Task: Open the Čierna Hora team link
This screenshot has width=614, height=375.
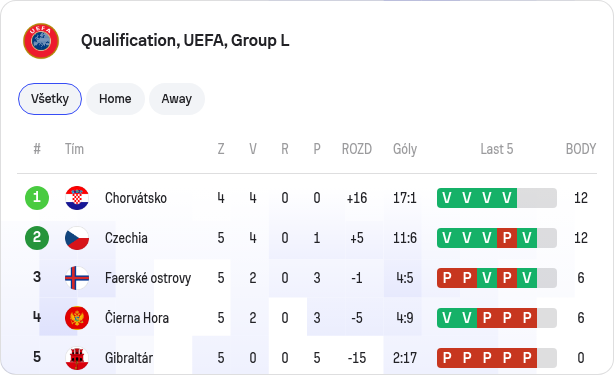Action: (x=137, y=318)
